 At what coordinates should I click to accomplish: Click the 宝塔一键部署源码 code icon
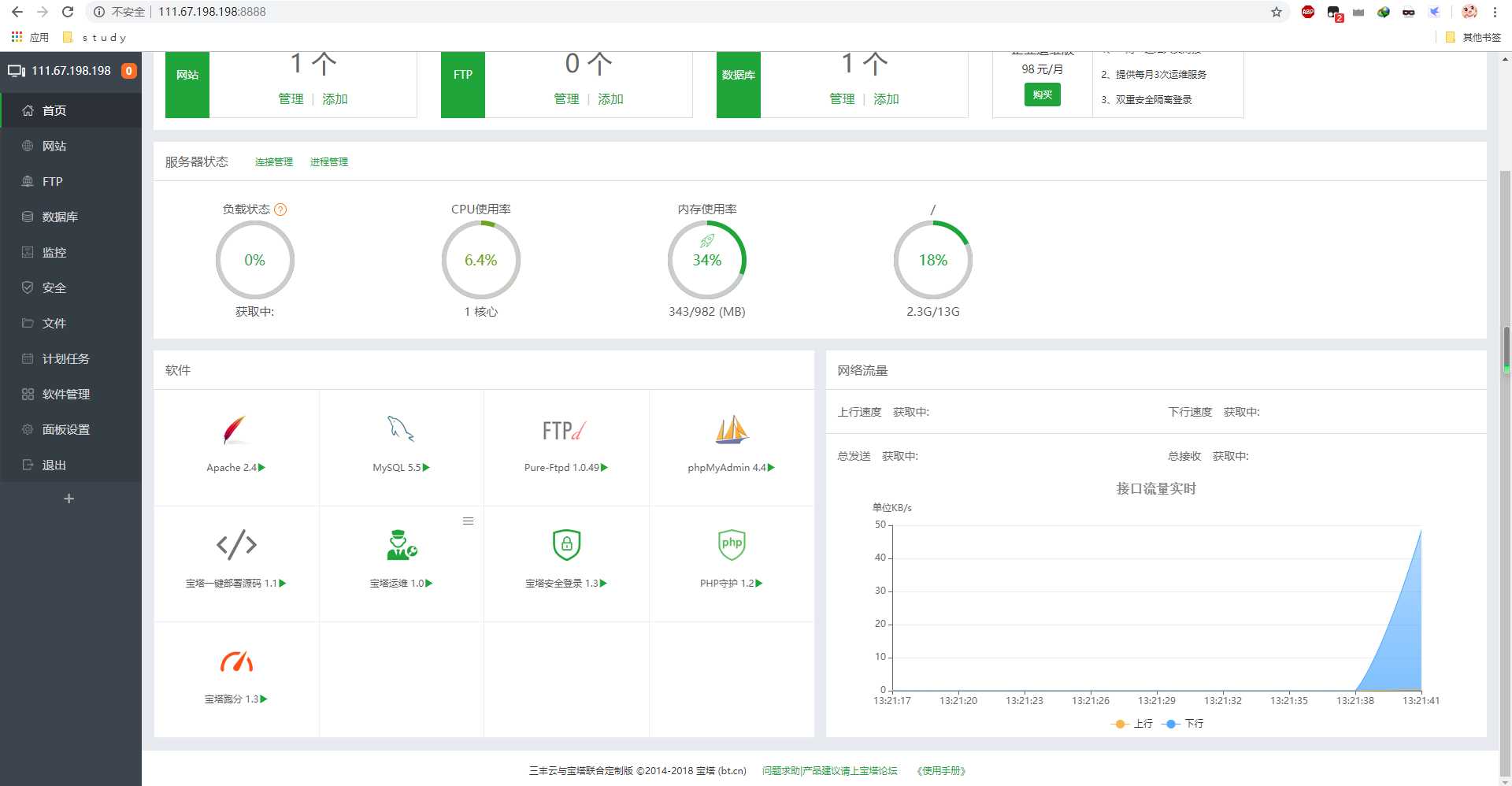(x=236, y=544)
